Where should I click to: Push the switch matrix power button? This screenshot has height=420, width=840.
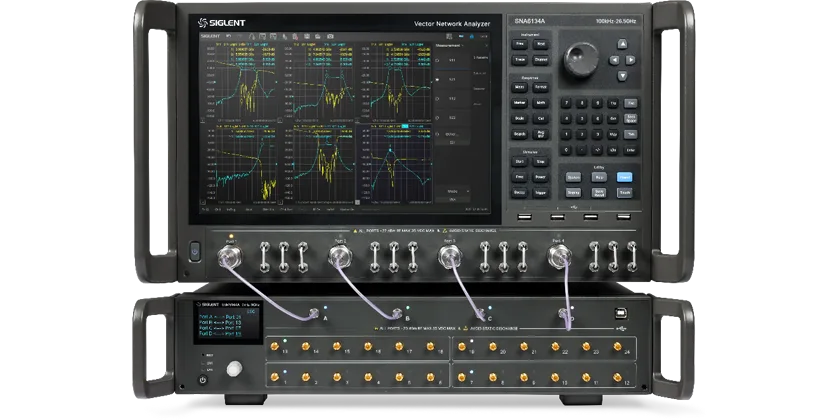[202, 380]
